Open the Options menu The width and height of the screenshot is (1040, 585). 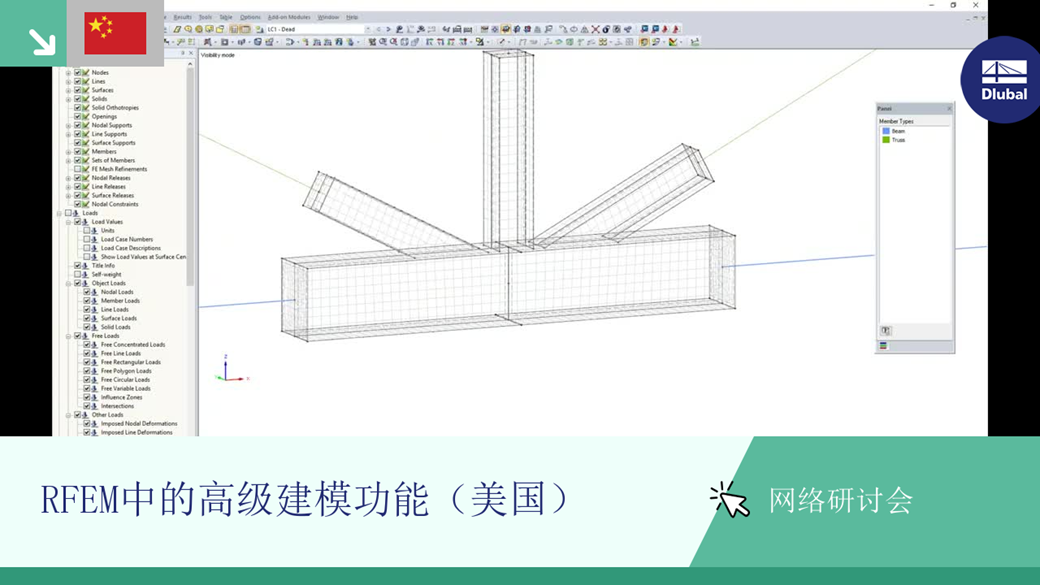coord(250,17)
